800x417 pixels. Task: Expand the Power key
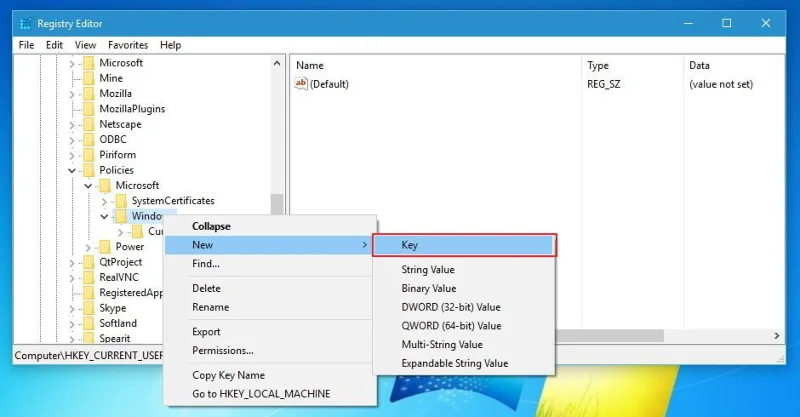click(x=88, y=248)
